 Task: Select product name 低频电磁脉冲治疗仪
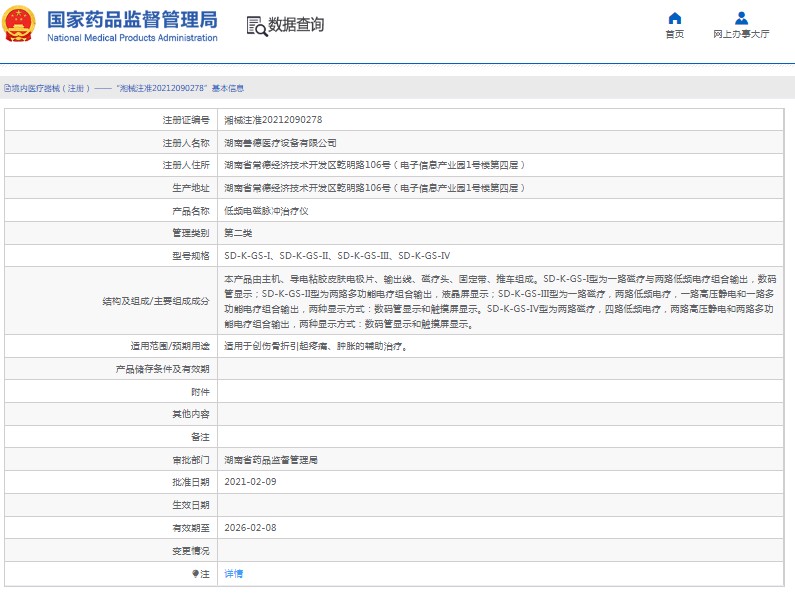point(266,211)
